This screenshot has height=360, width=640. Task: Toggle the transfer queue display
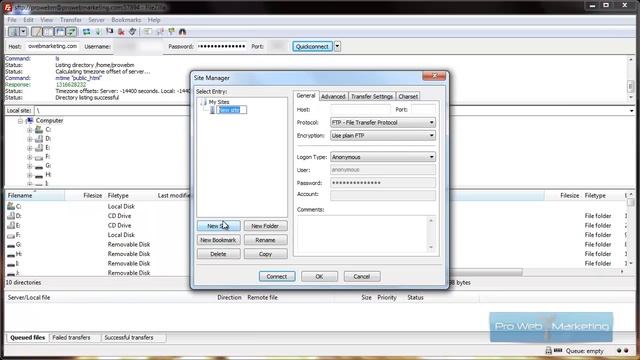(71, 31)
